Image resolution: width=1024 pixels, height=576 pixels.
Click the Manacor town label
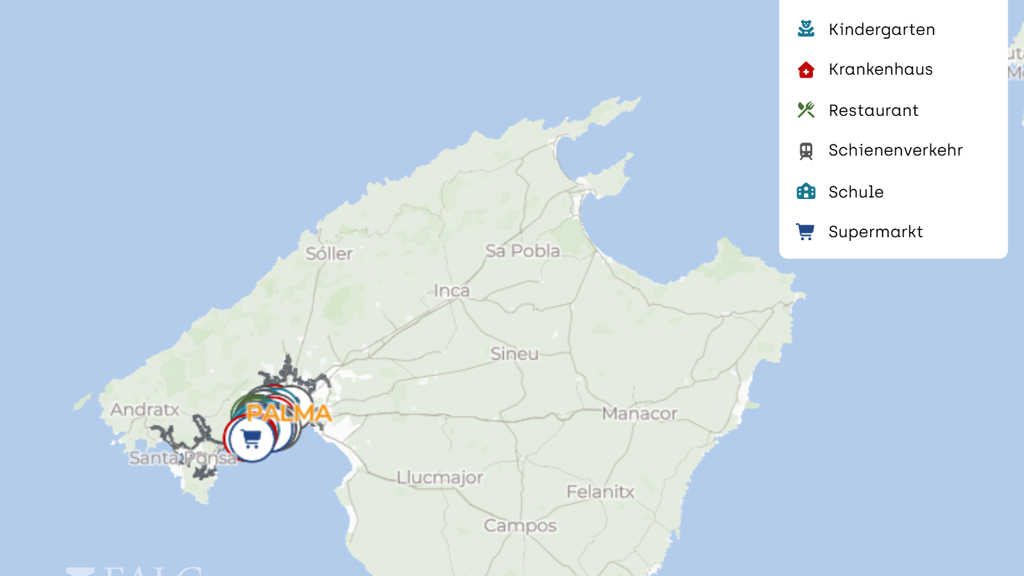[x=639, y=413]
